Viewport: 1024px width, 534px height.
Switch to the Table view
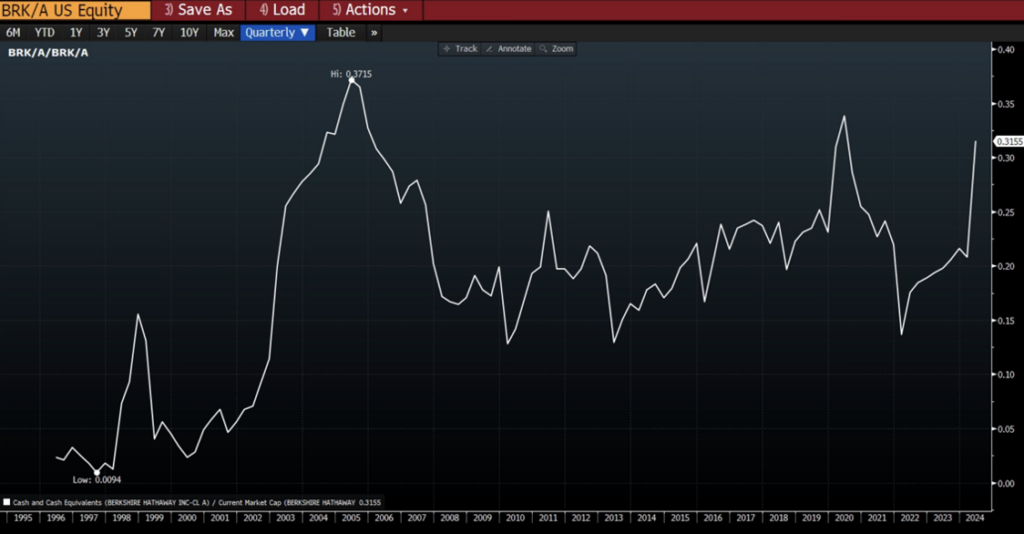tap(340, 32)
